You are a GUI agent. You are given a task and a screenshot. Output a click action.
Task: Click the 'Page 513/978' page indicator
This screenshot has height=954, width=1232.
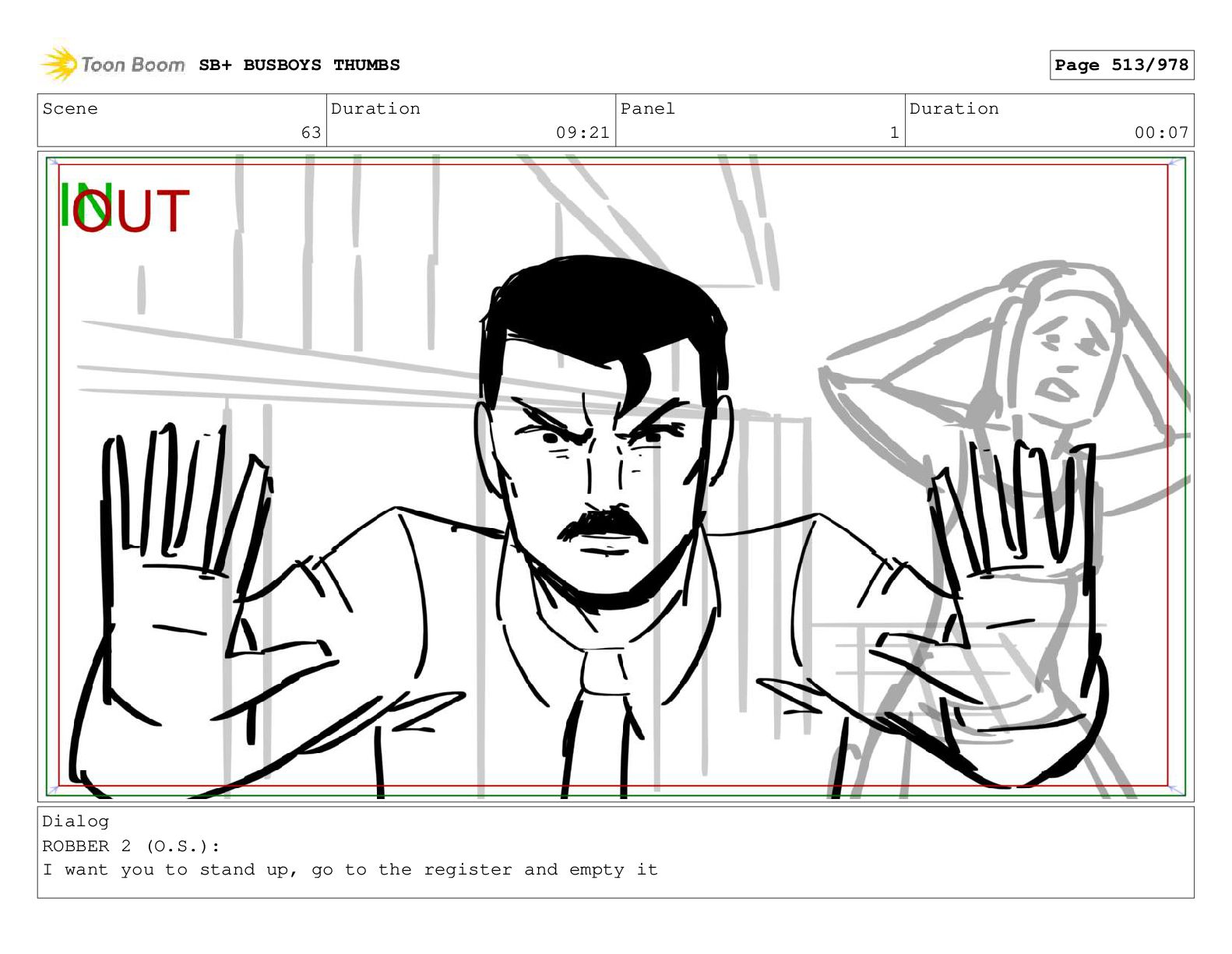coord(1121,65)
